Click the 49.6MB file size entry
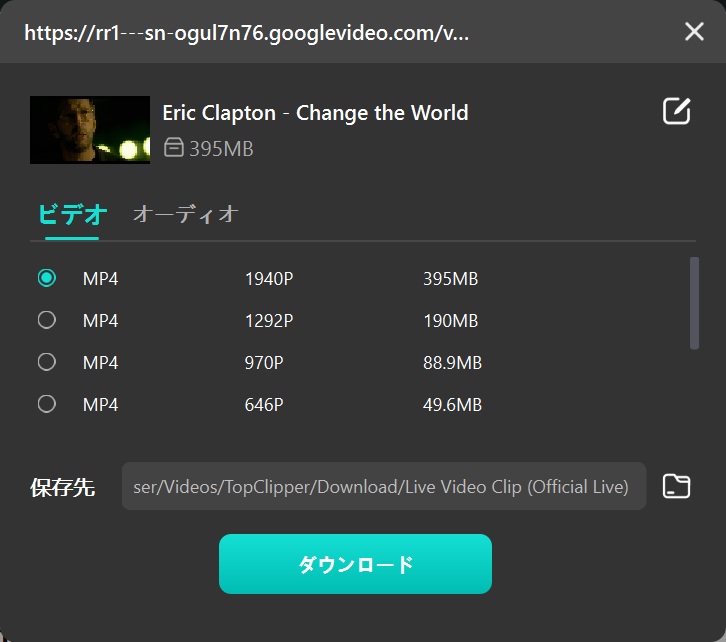The height and width of the screenshot is (642, 726). pos(452,405)
